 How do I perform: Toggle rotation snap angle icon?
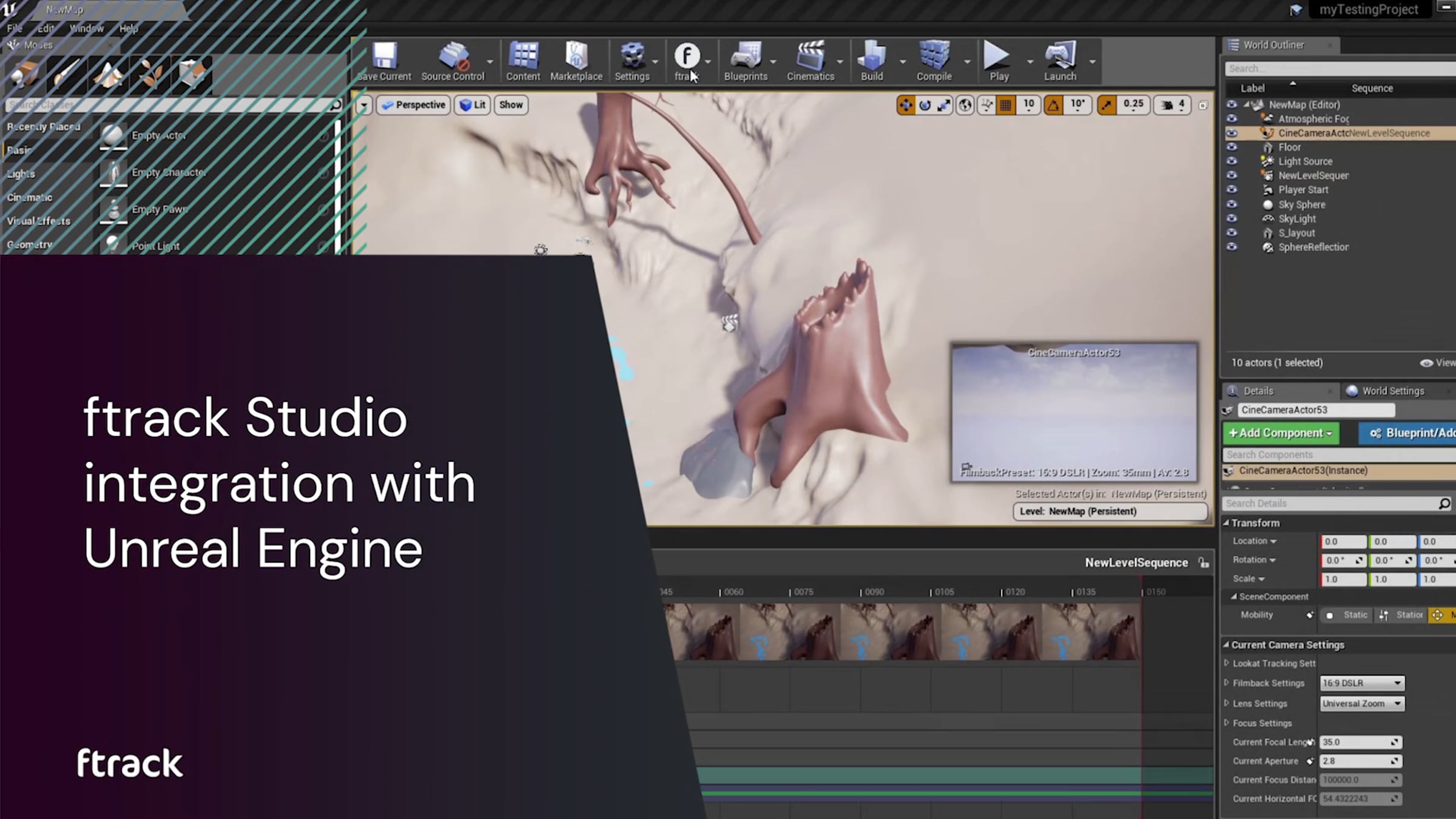(1053, 105)
